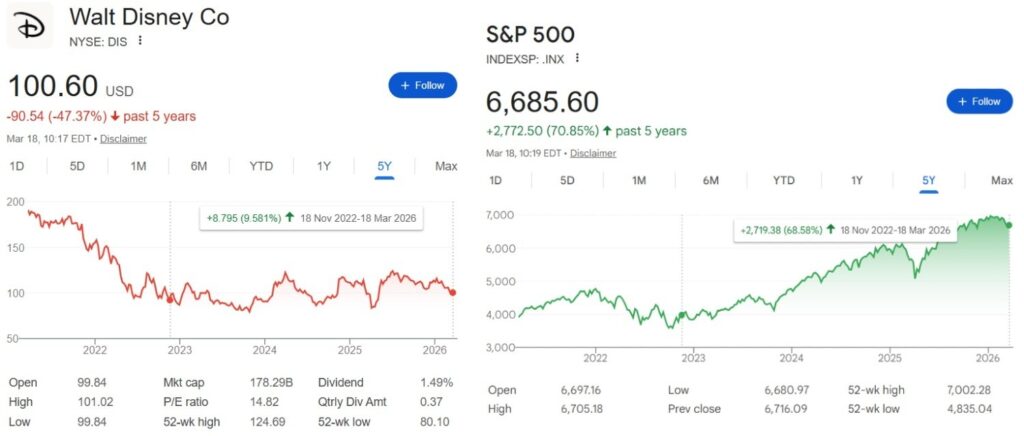This screenshot has width=1024, height=436.
Task: Click the green endpoint dot on the S&P 500 chart
Action: (x=1007, y=225)
